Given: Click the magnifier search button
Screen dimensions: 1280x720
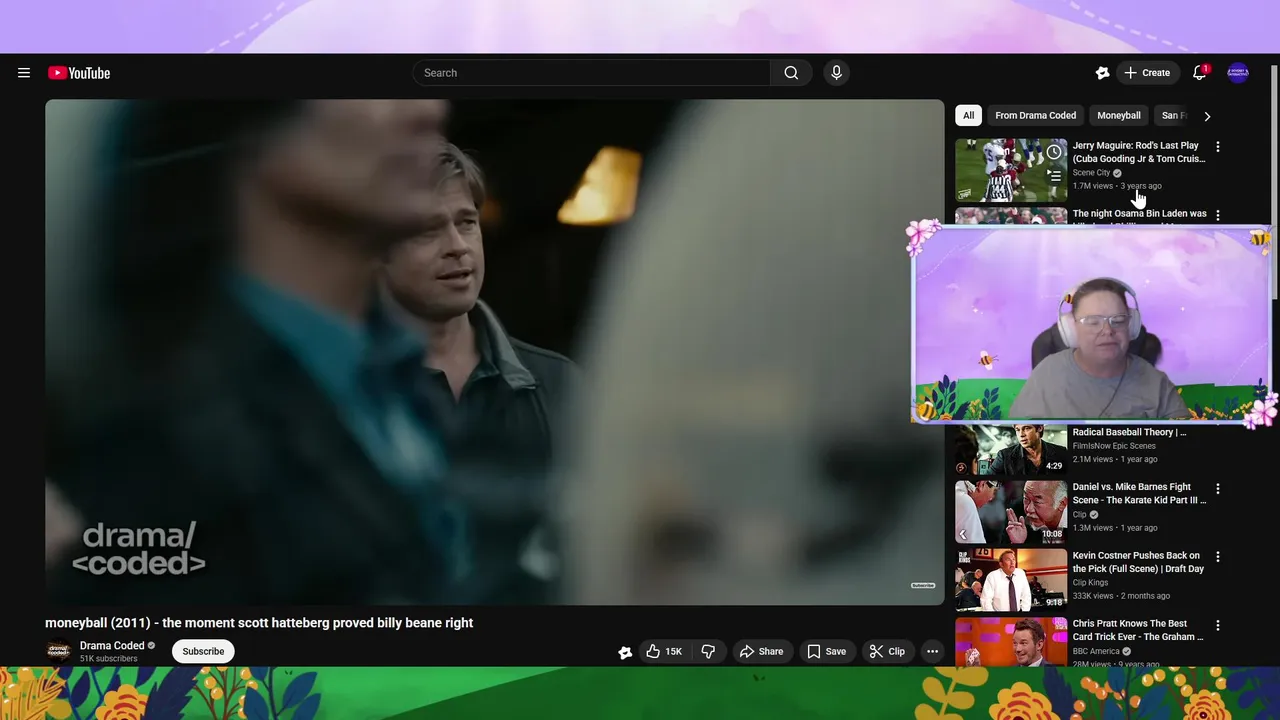Looking at the screenshot, I should pos(791,73).
